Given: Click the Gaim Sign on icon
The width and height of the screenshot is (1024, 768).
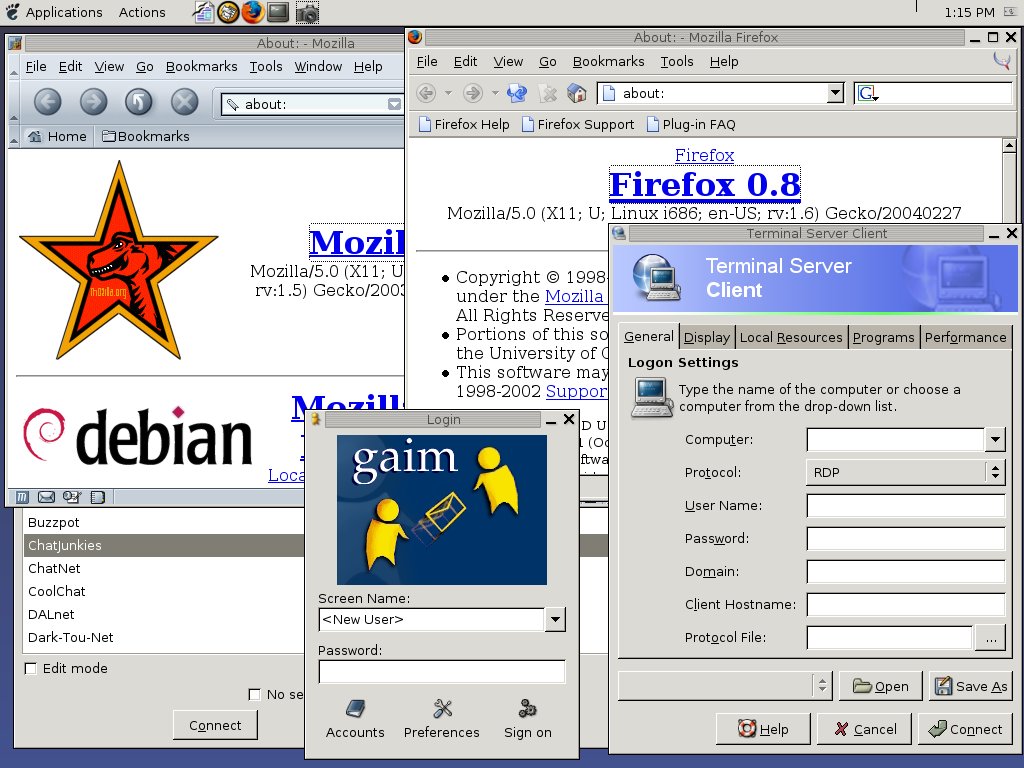Looking at the screenshot, I should point(527,719).
